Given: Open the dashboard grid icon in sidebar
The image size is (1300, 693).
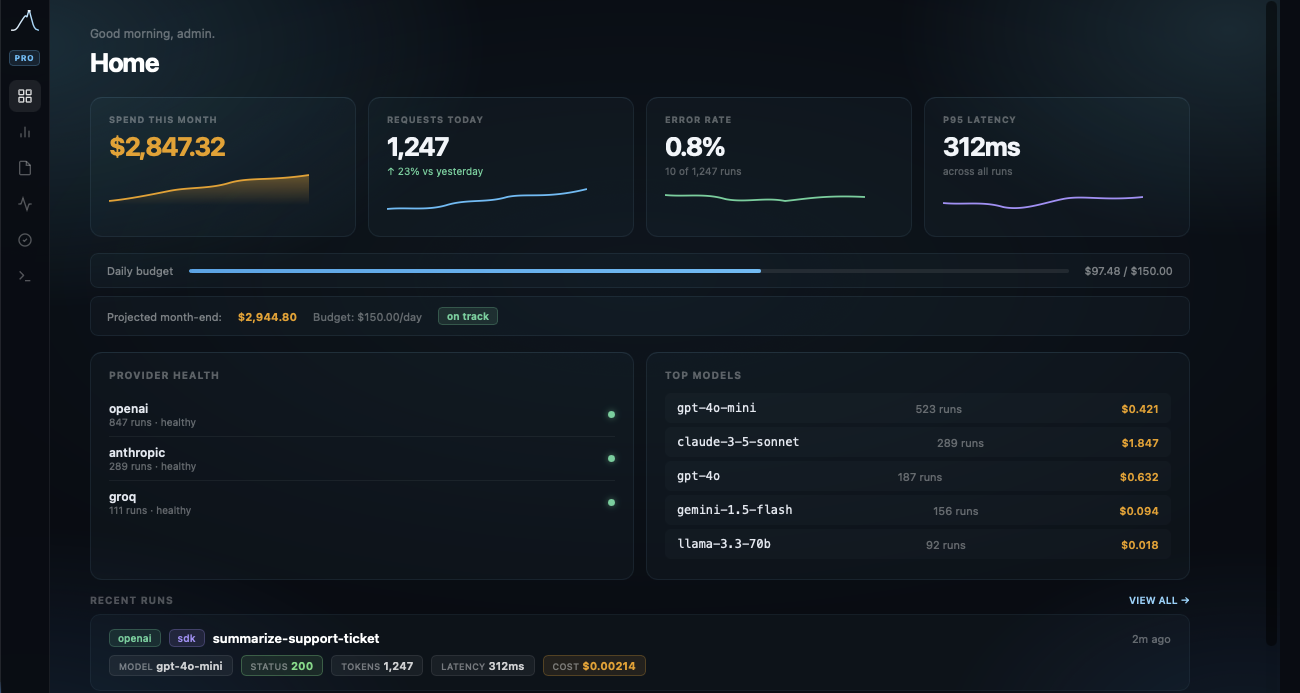Looking at the screenshot, I should tap(25, 96).
